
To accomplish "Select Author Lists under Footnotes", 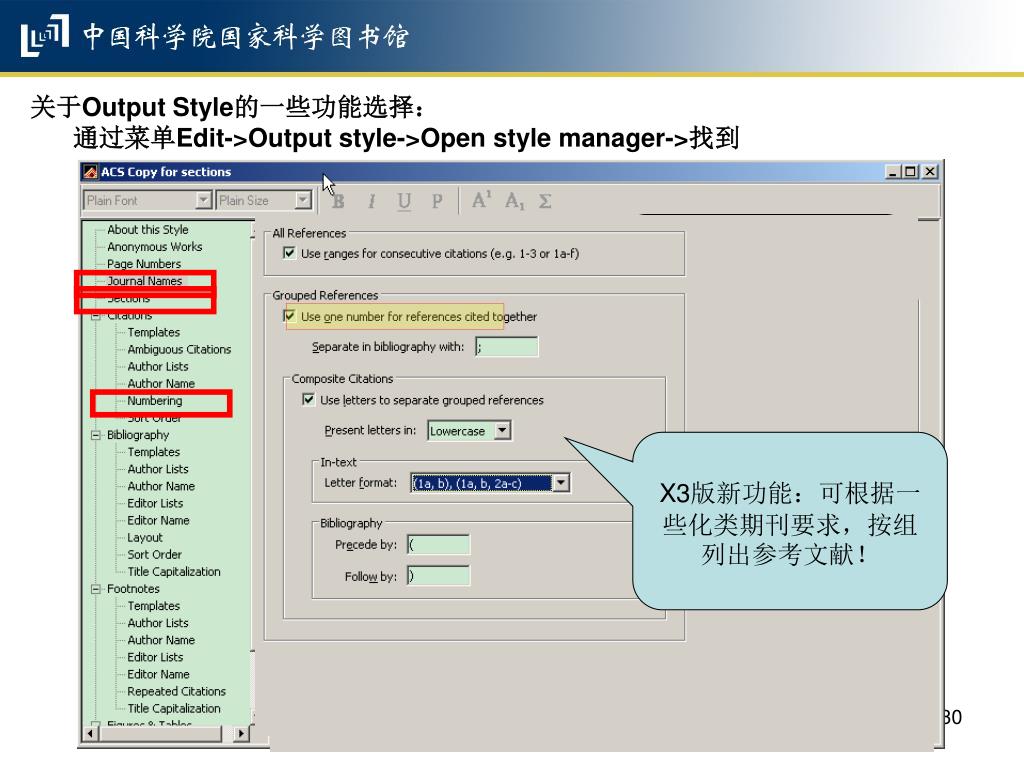I will tap(158, 623).
